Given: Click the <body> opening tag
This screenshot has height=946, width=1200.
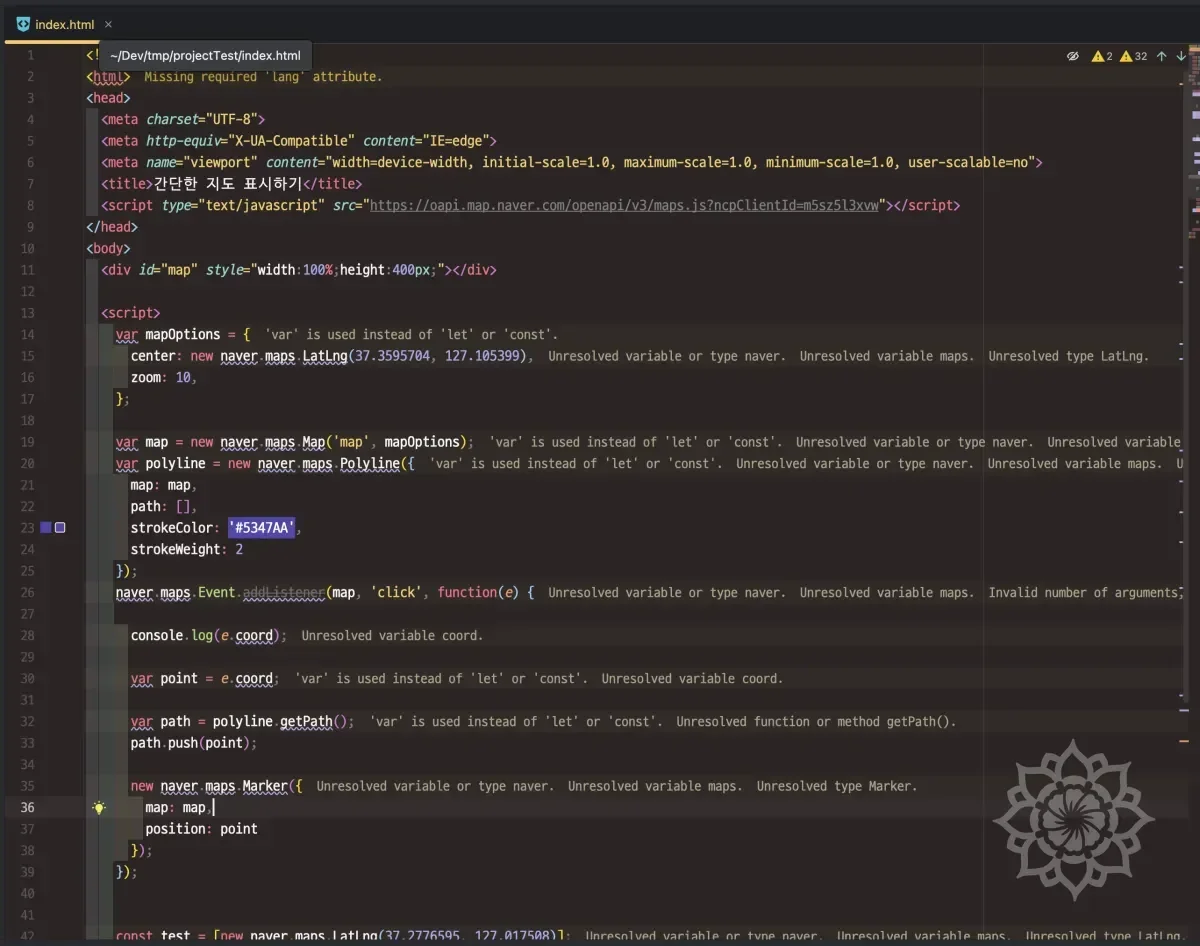Looking at the screenshot, I should pyautogui.click(x=108, y=248).
